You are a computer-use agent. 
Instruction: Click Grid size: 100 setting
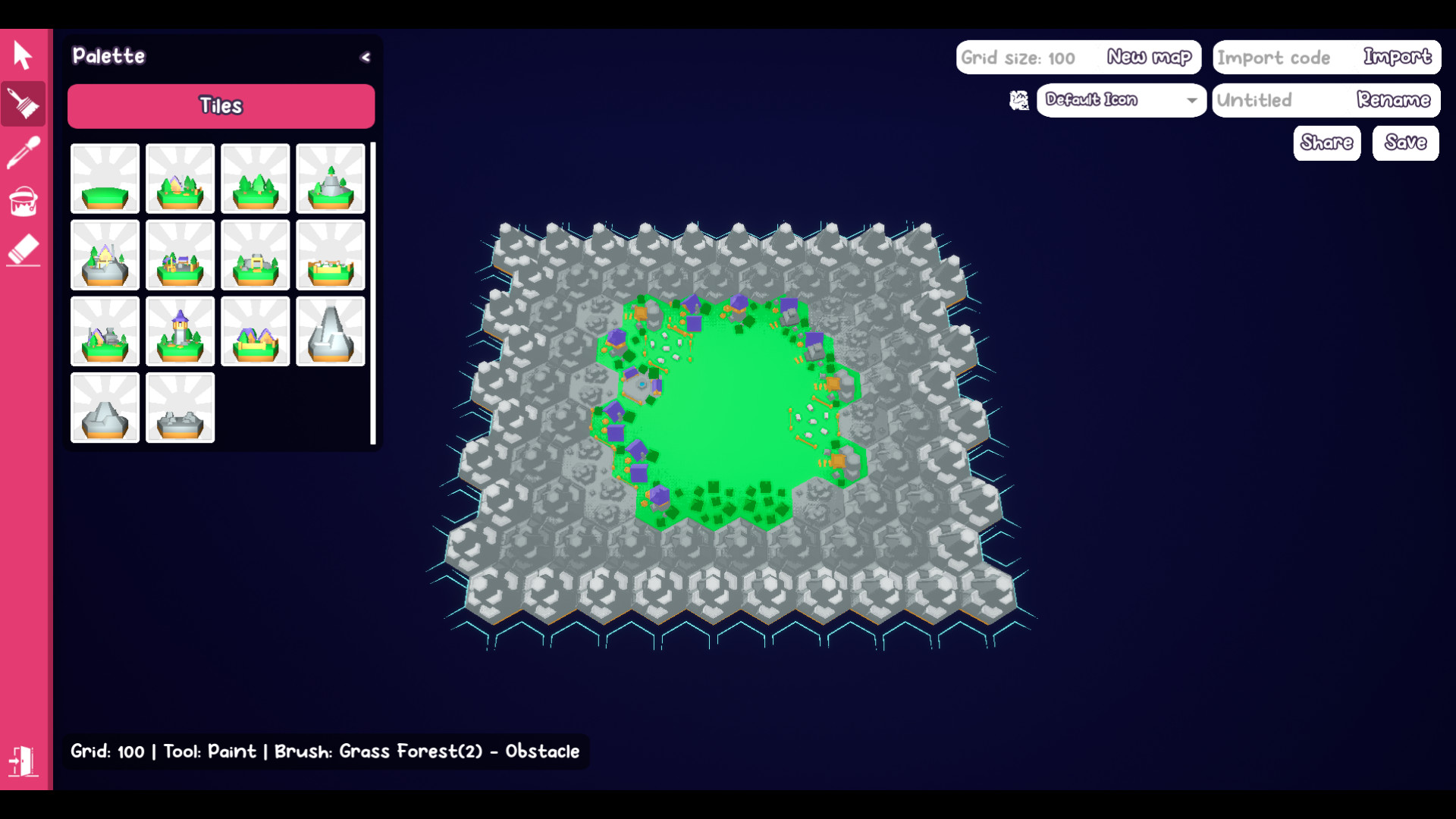[x=1017, y=58]
